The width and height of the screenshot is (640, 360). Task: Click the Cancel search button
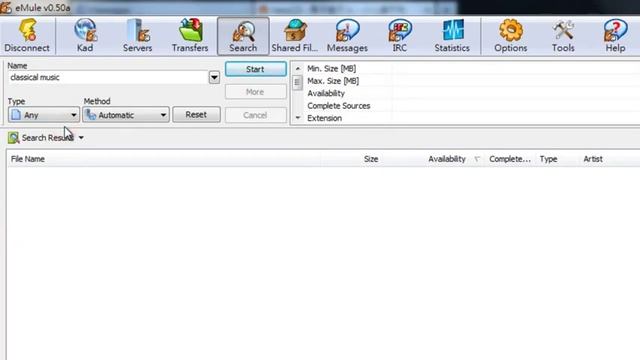[x=256, y=115]
